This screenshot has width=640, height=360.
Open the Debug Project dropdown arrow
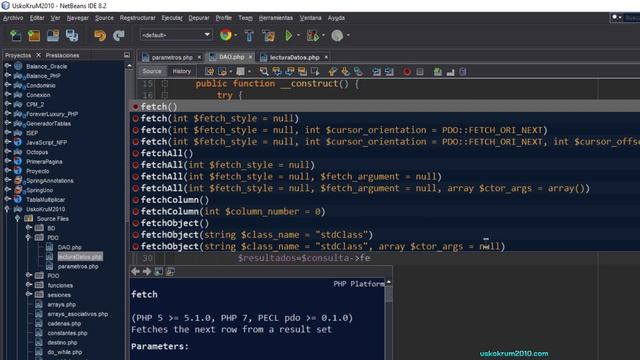pyautogui.click(x=323, y=36)
